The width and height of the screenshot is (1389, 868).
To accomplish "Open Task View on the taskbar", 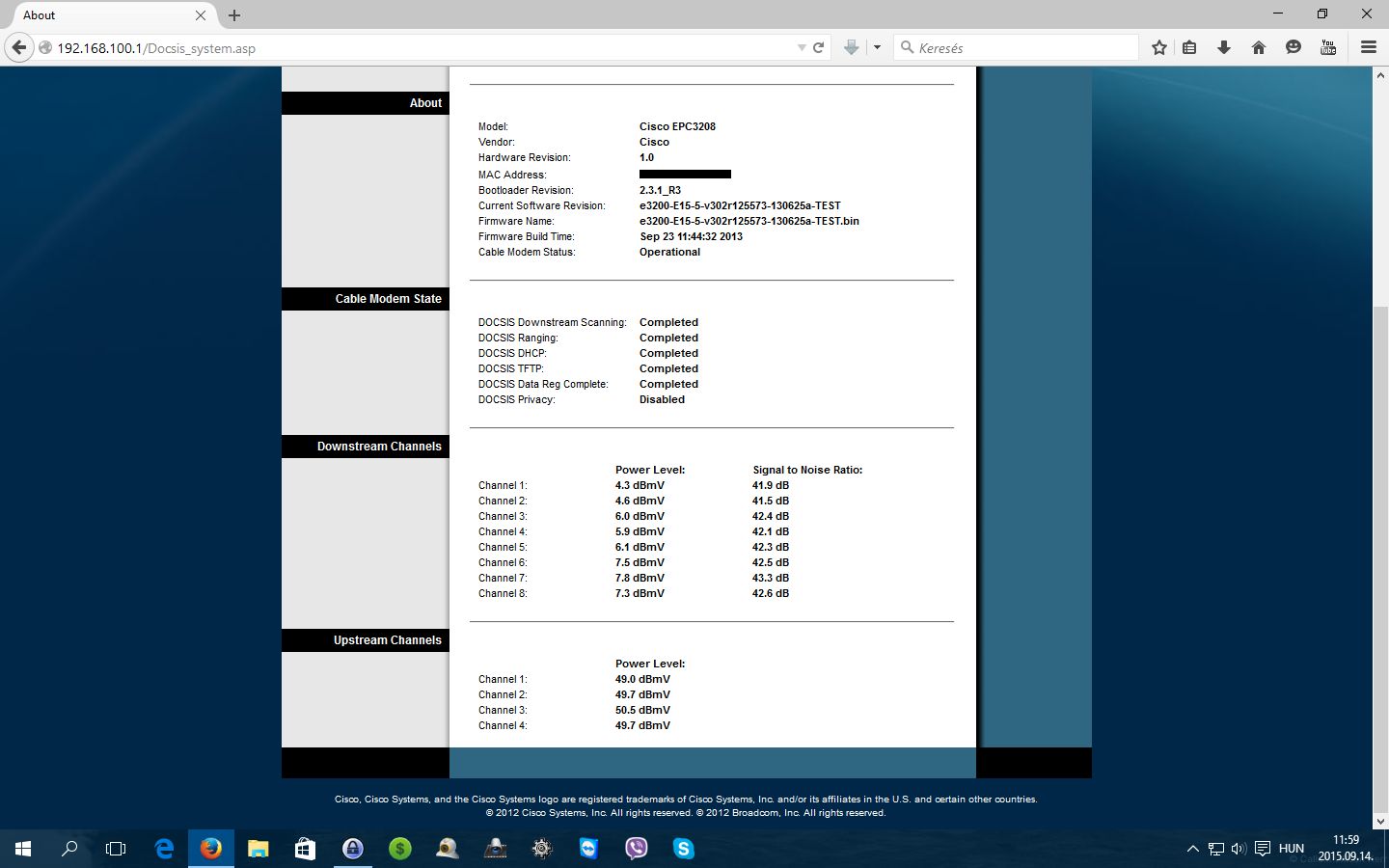I will click(116, 849).
